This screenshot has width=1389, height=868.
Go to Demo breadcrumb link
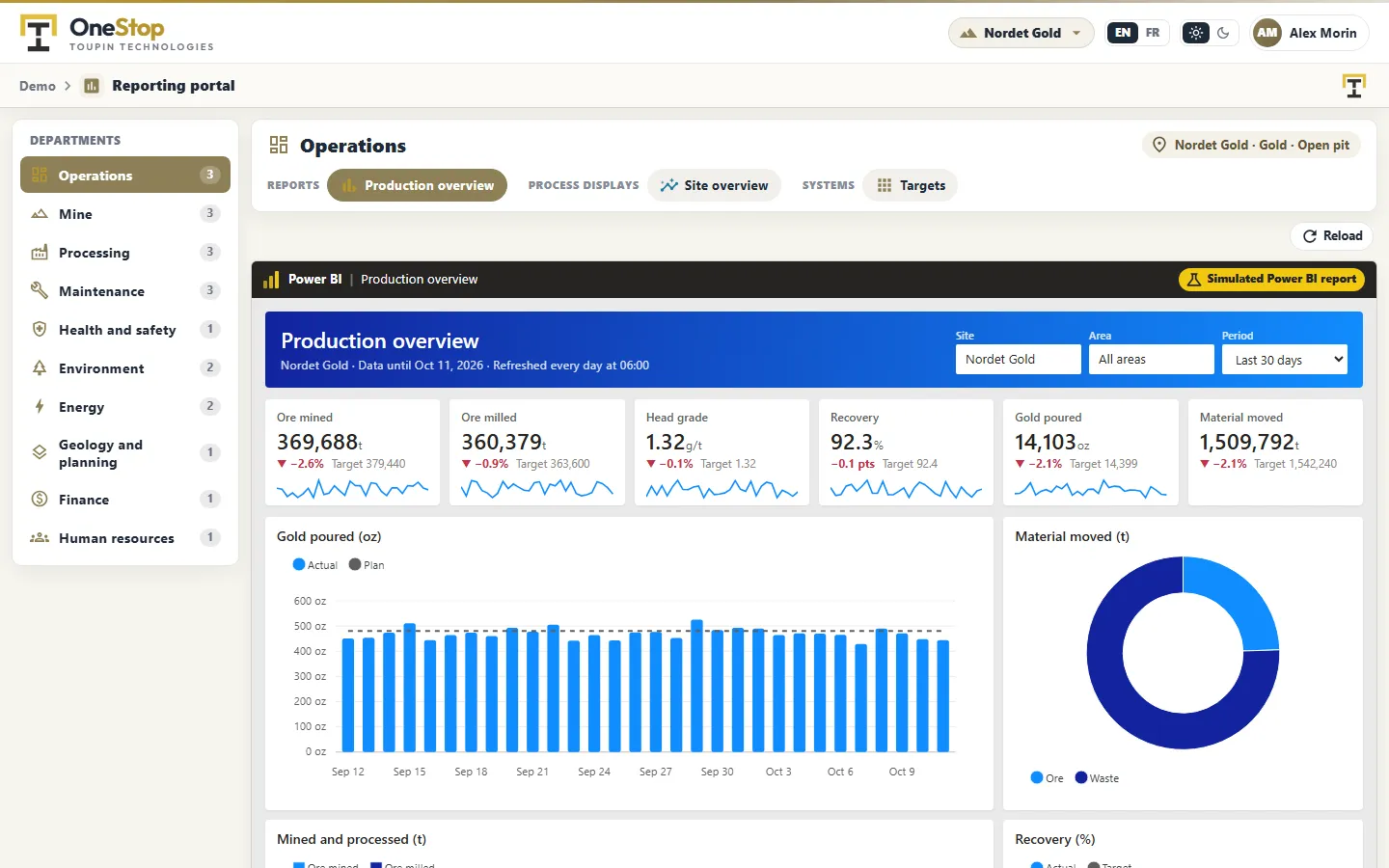click(38, 86)
